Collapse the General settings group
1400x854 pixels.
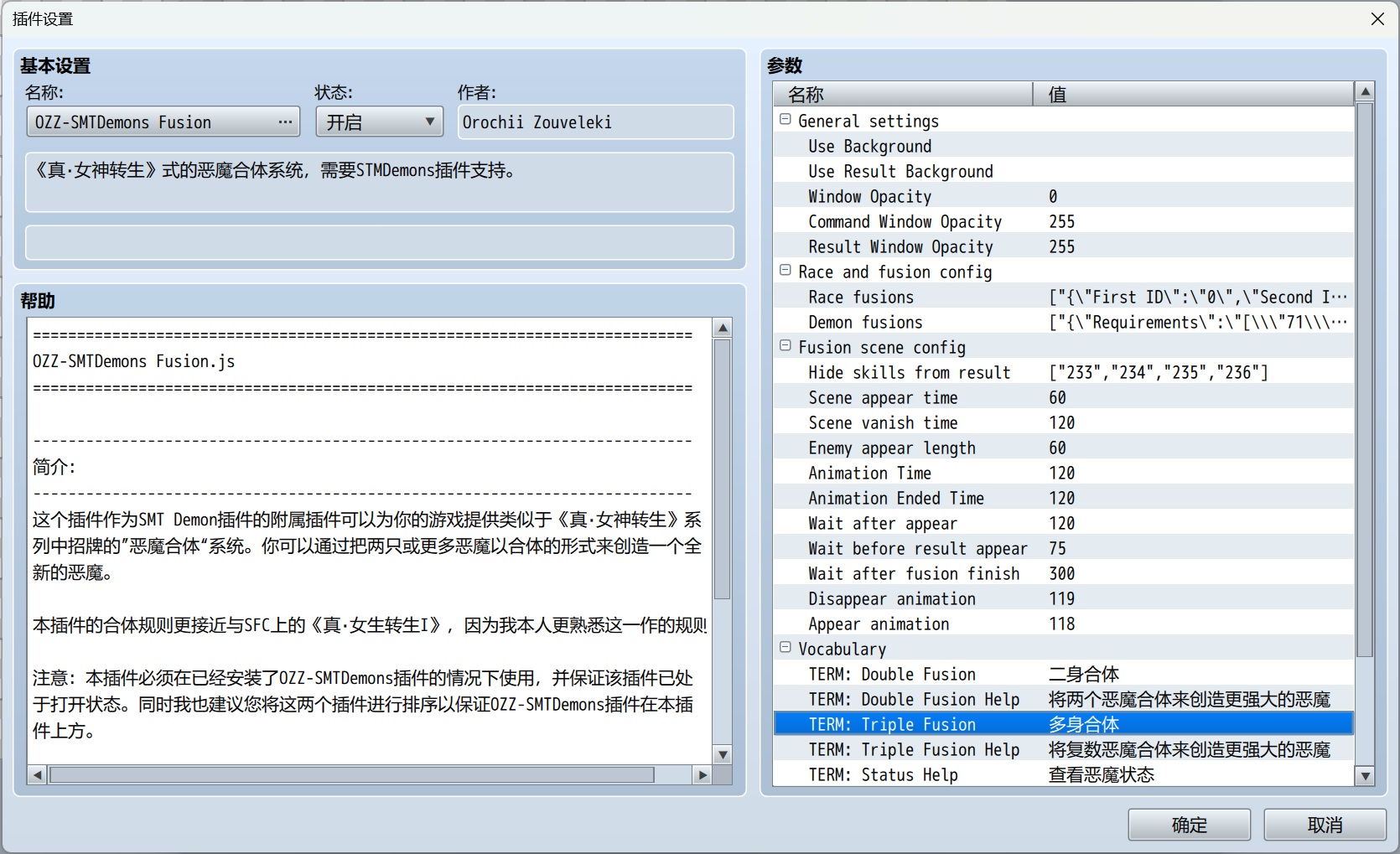(x=786, y=120)
